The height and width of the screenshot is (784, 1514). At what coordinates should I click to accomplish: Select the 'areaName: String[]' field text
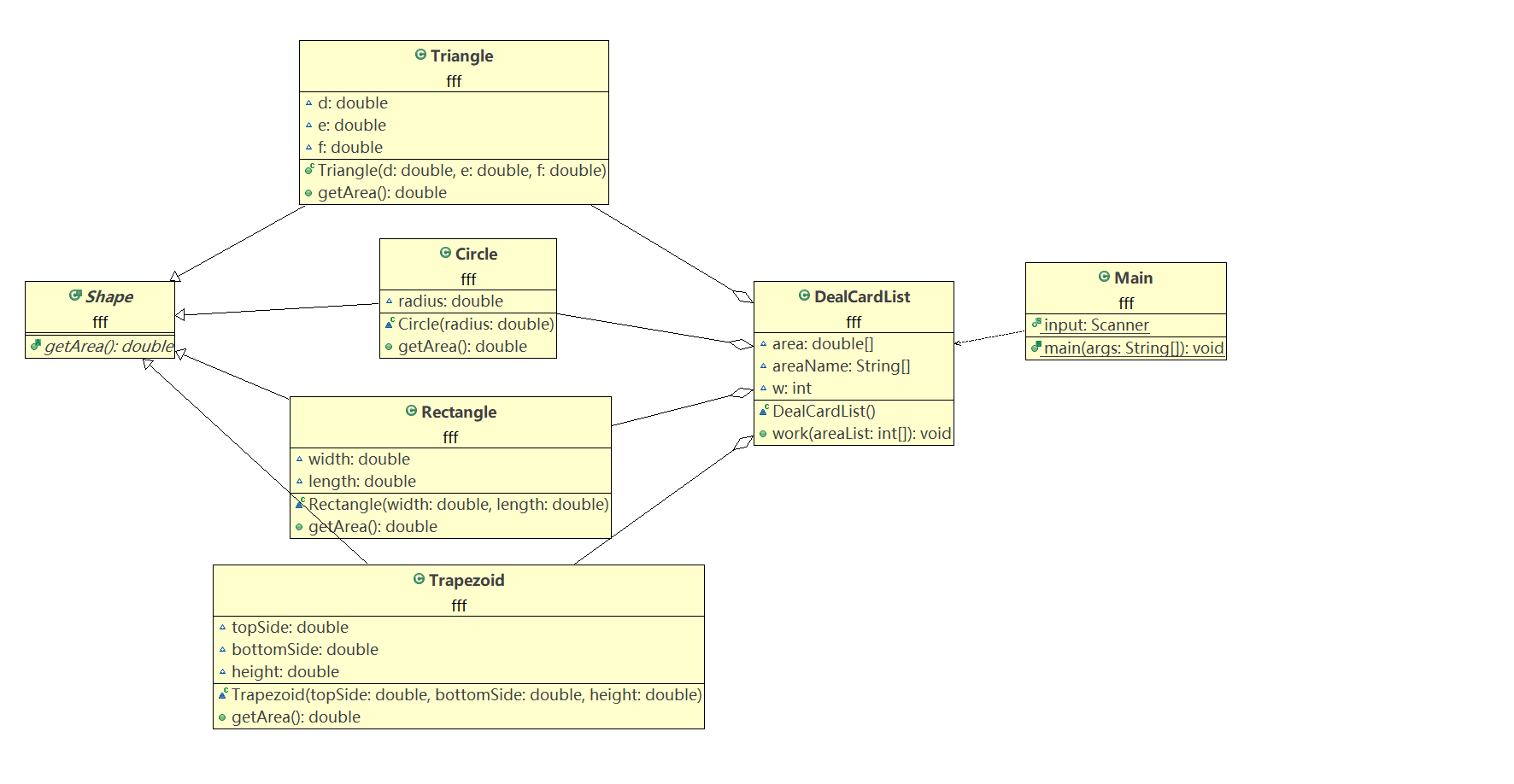coord(842,366)
